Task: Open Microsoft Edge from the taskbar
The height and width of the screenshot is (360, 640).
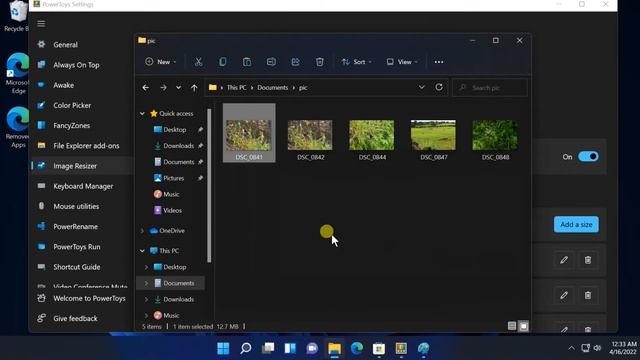Action: pyautogui.click(x=357, y=348)
